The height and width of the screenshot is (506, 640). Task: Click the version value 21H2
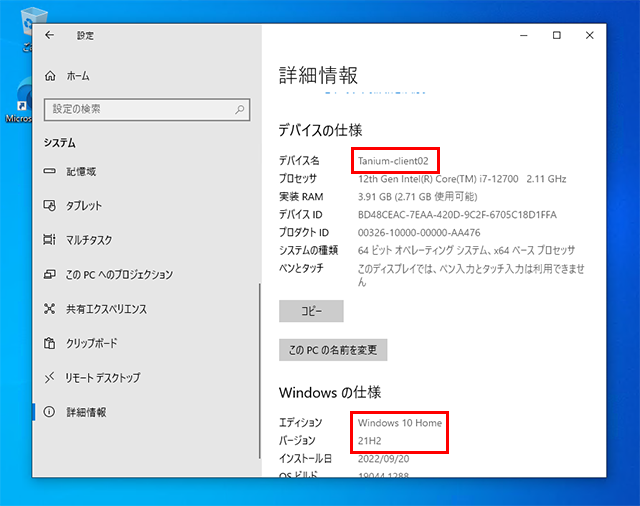(369, 441)
